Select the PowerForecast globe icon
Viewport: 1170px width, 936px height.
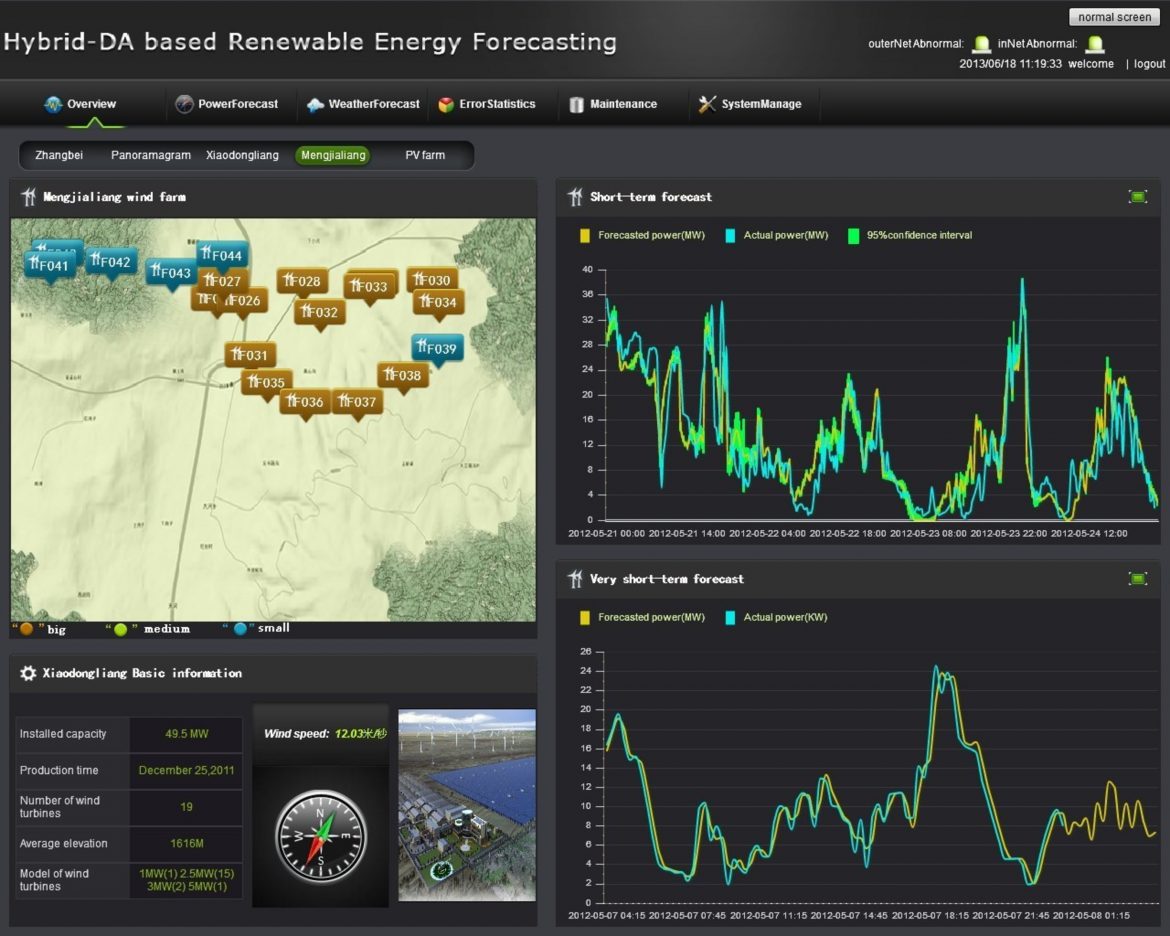[x=185, y=103]
